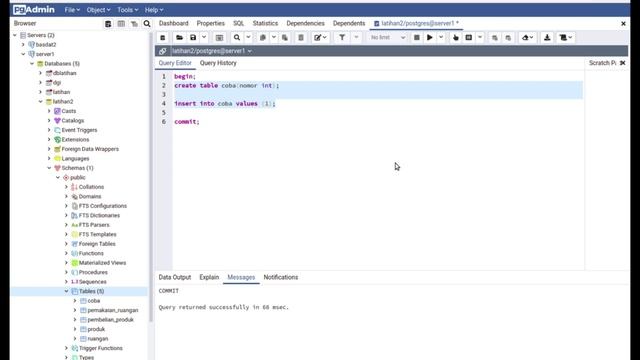The width and height of the screenshot is (640, 360).
Task: Click the database icon at toolbar start
Action: tap(163, 38)
